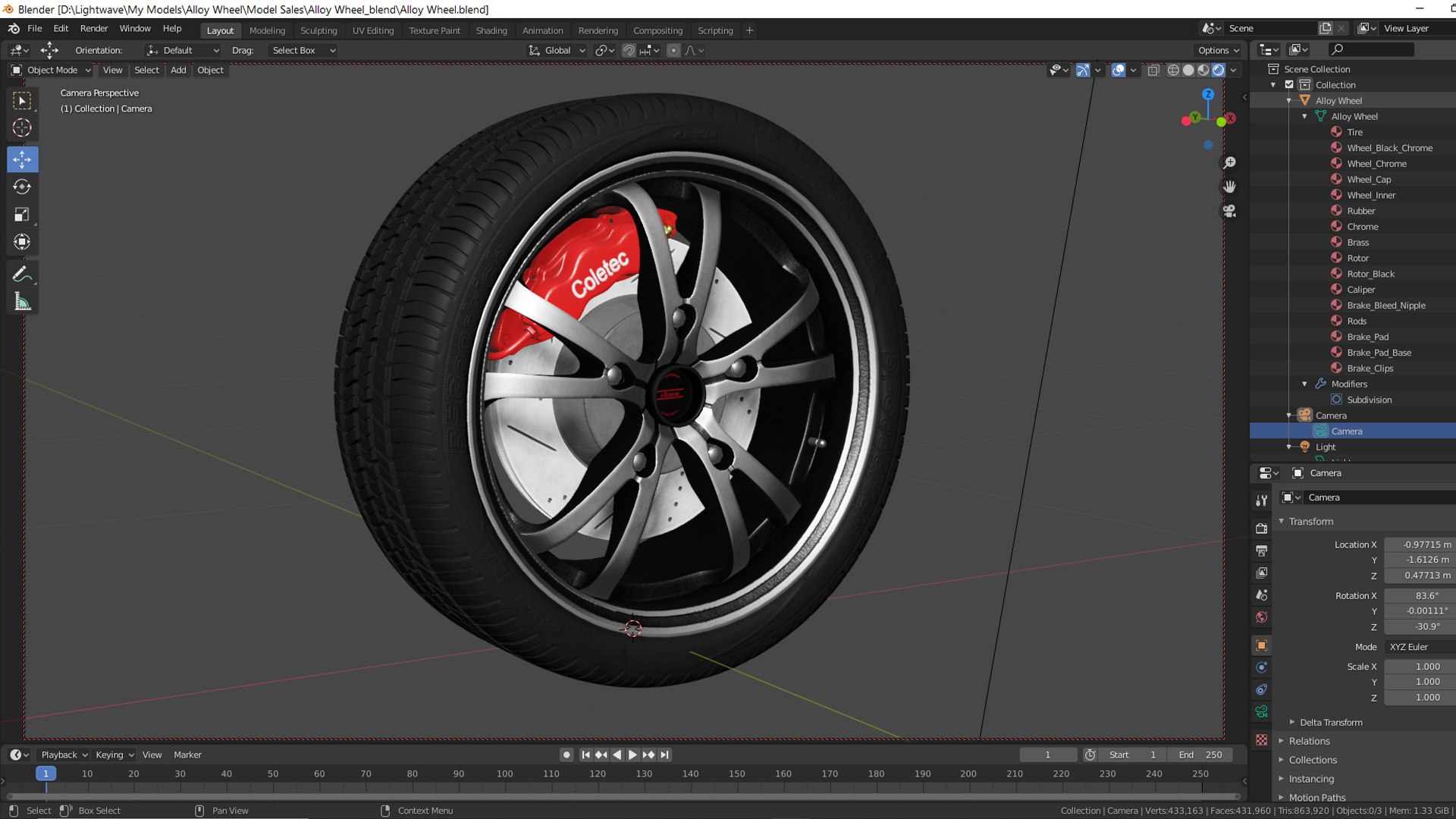1456x819 pixels.
Task: Pick the Measure ruler tool
Action: (22, 303)
